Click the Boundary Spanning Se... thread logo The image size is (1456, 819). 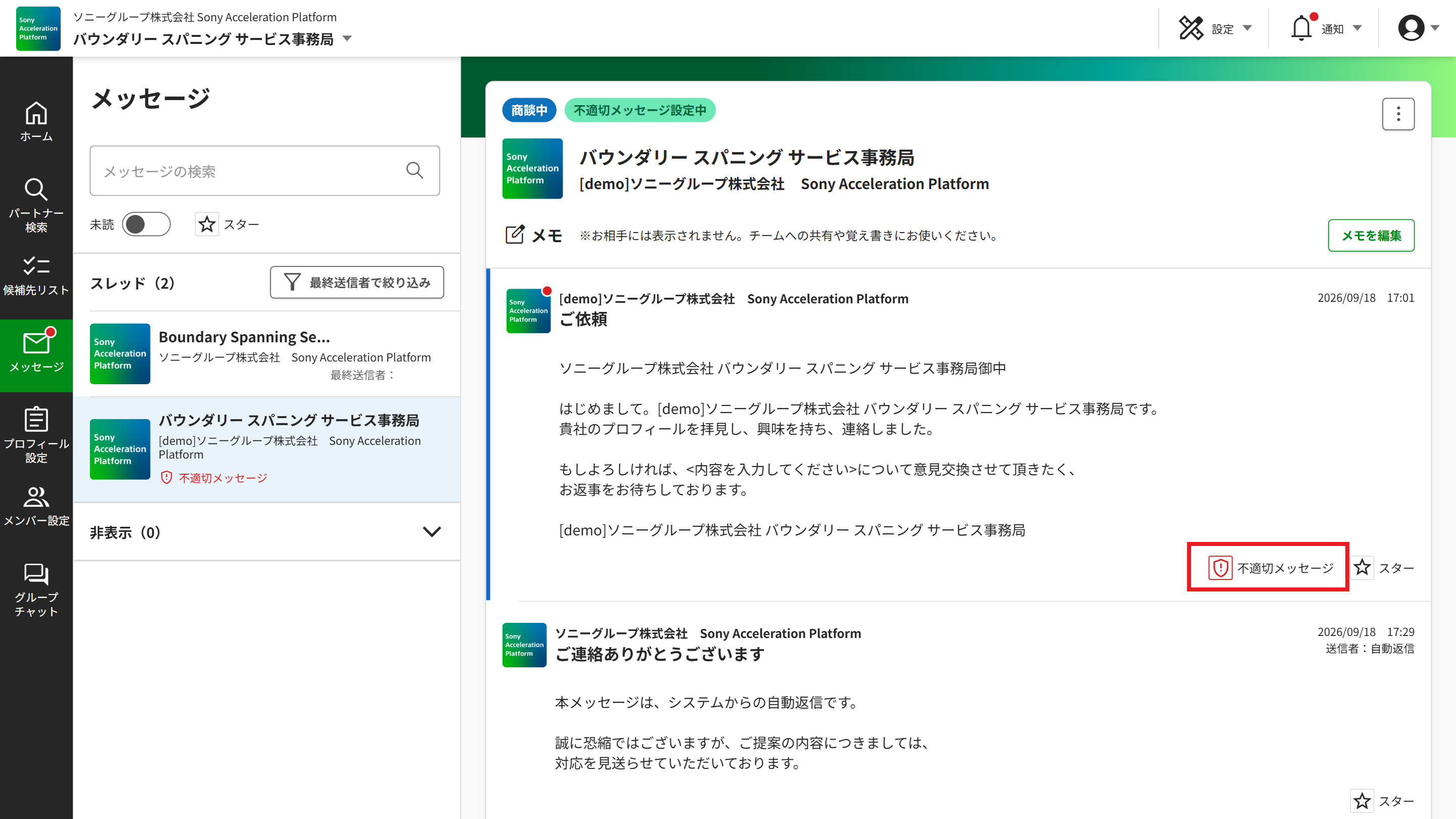tap(120, 354)
